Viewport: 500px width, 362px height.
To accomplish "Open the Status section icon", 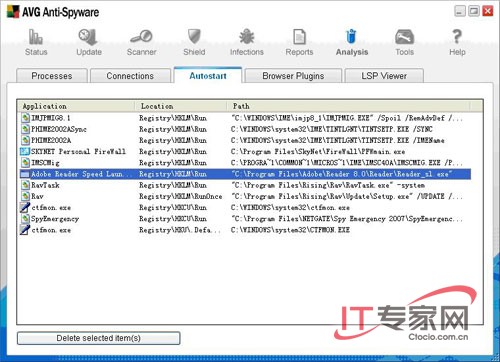I will click(x=36, y=37).
